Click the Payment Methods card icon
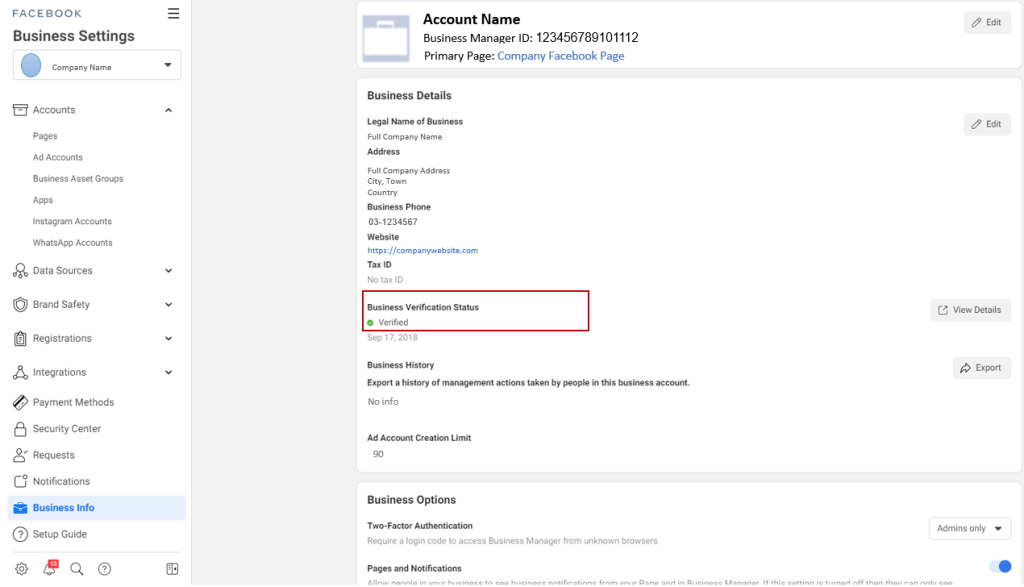 pos(20,402)
